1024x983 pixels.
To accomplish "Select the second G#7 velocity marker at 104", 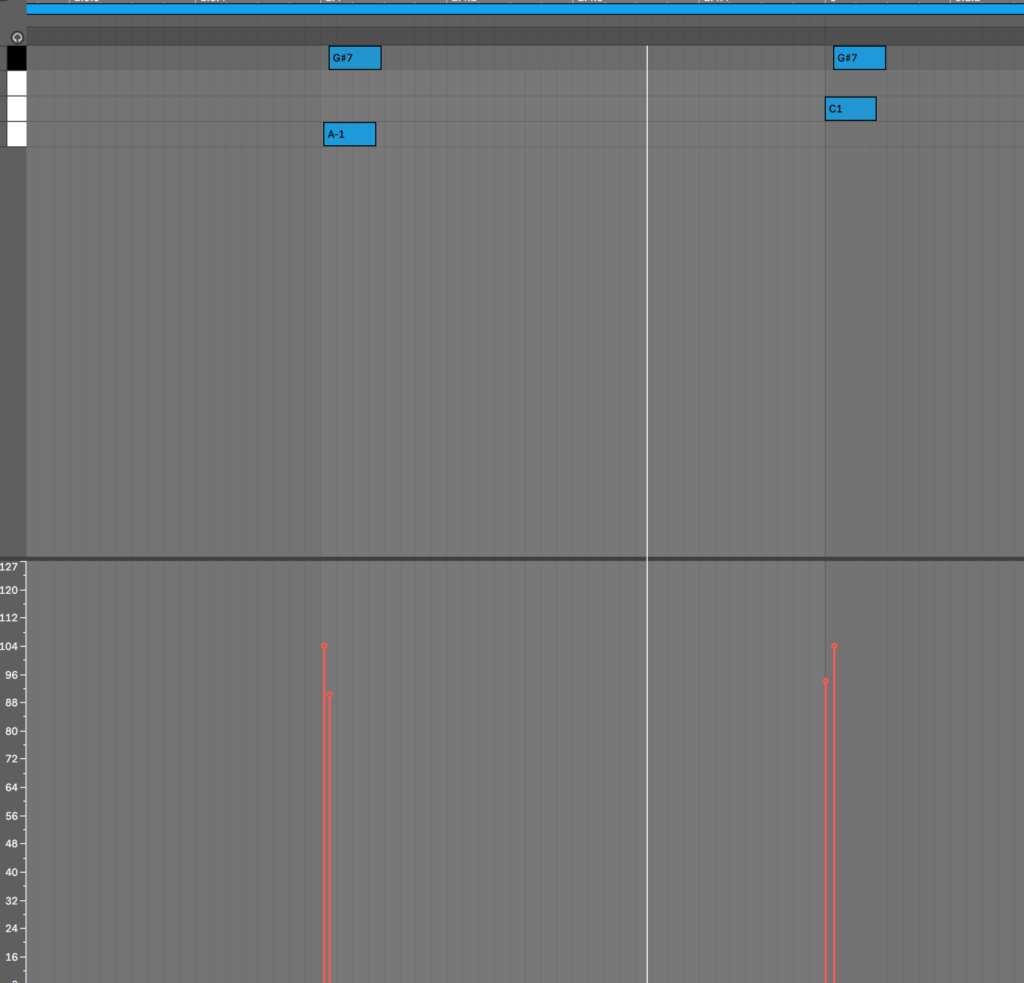I will pos(834,646).
